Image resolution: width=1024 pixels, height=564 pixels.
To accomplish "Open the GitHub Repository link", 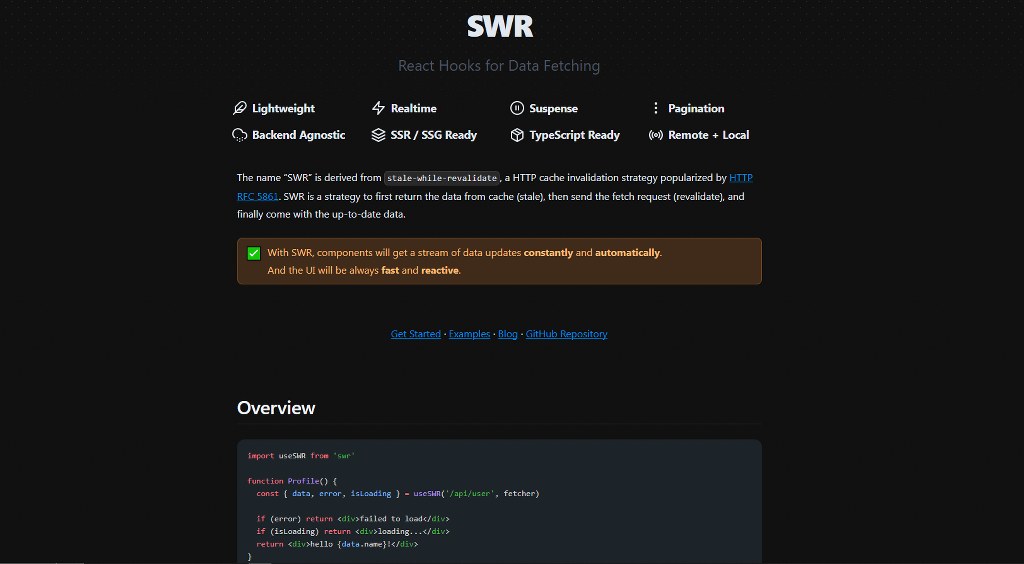I will [x=567, y=334].
